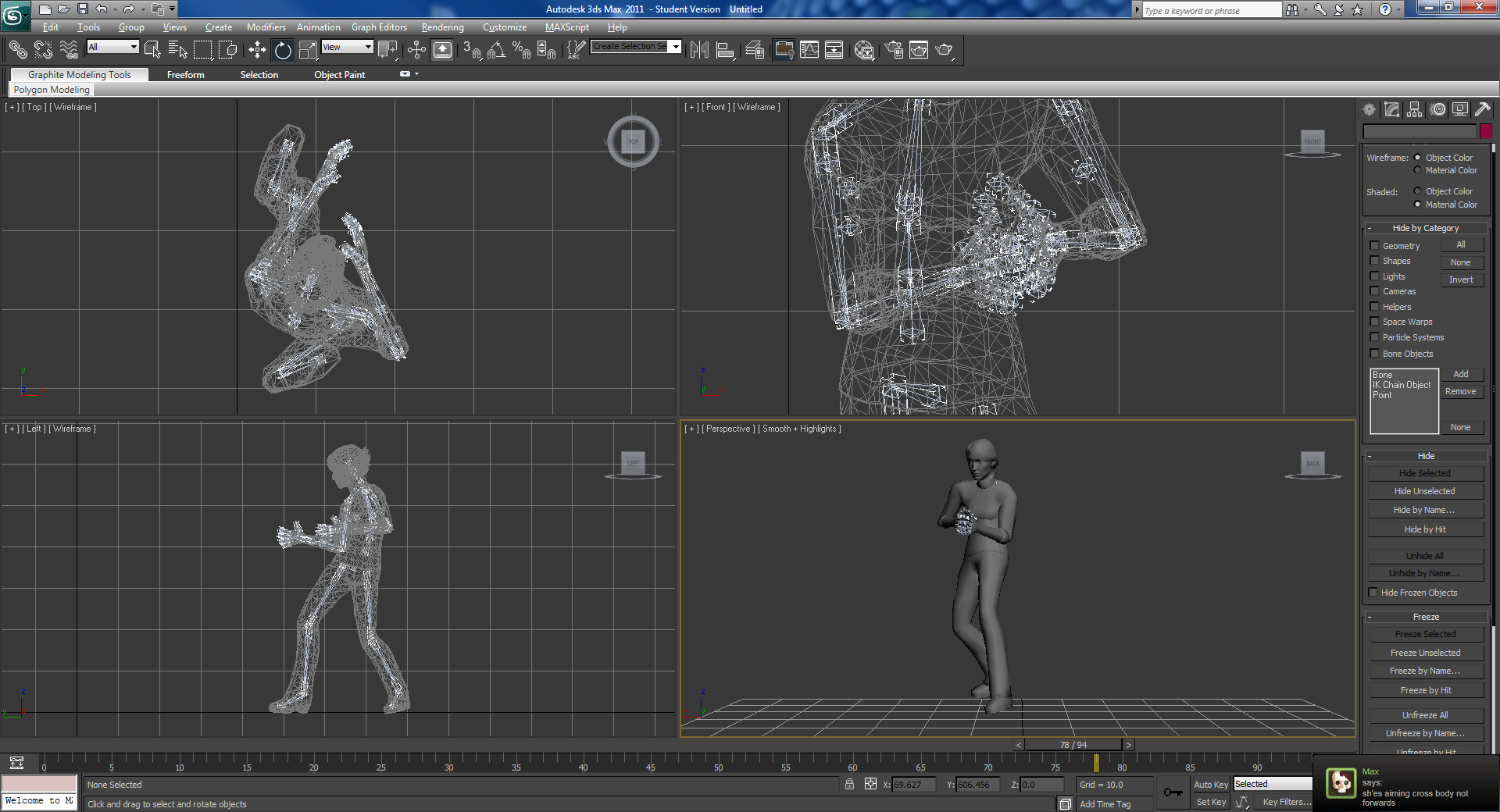1500x812 pixels.
Task: Click the Select by Name icon
Action: [x=177, y=51]
